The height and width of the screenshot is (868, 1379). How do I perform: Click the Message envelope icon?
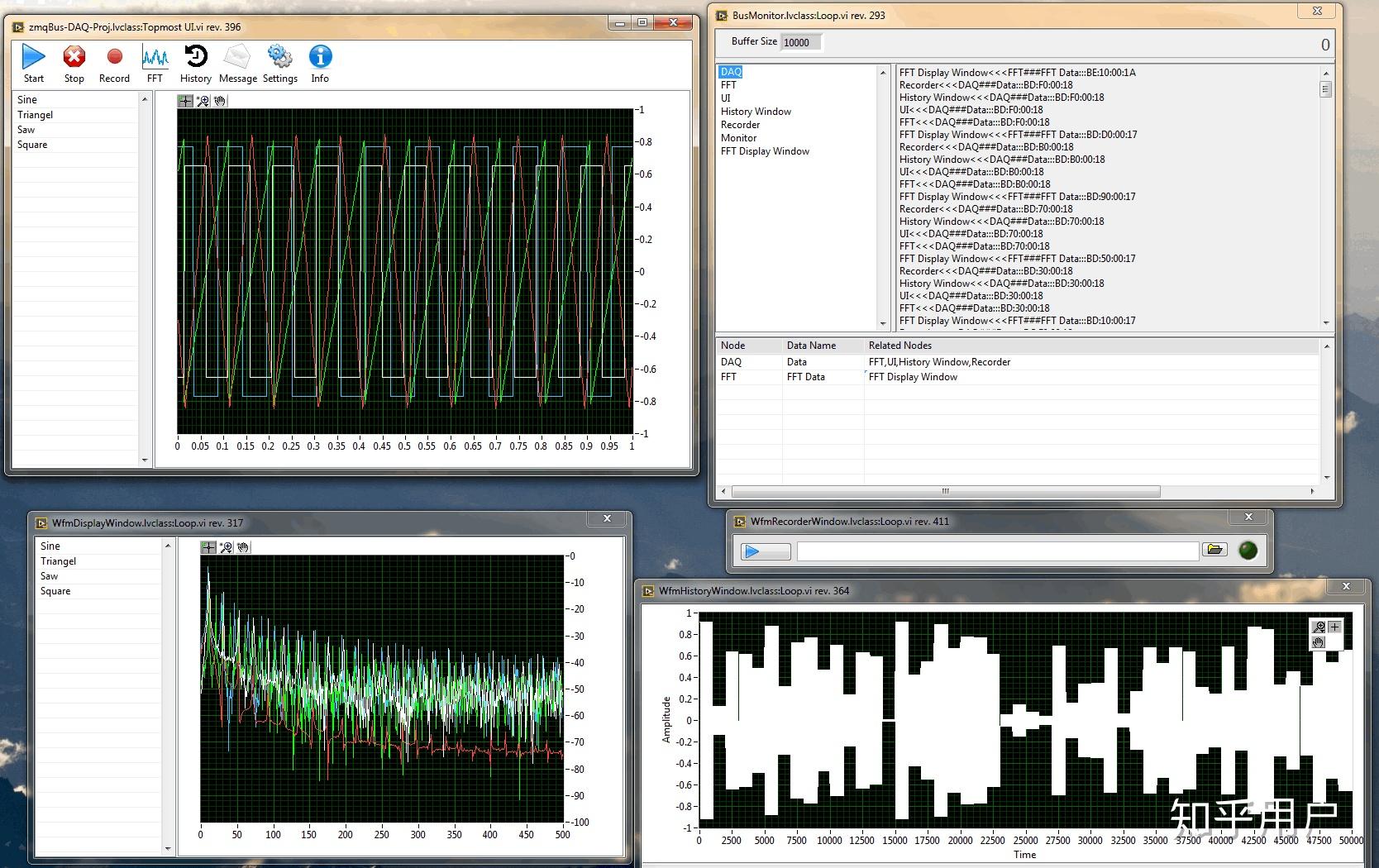(237, 58)
